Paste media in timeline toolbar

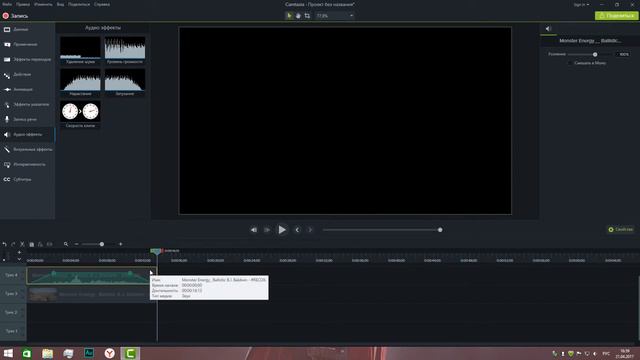[40, 244]
